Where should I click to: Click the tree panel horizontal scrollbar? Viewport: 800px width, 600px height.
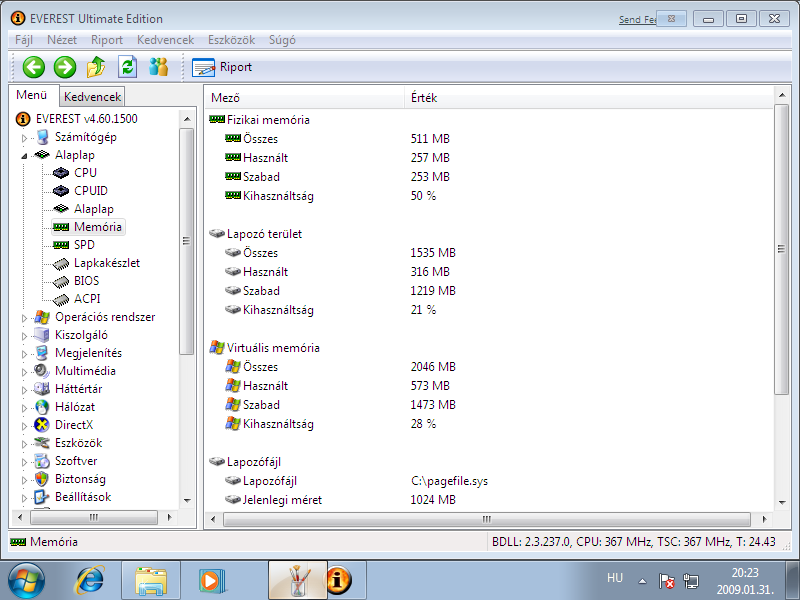[94, 517]
